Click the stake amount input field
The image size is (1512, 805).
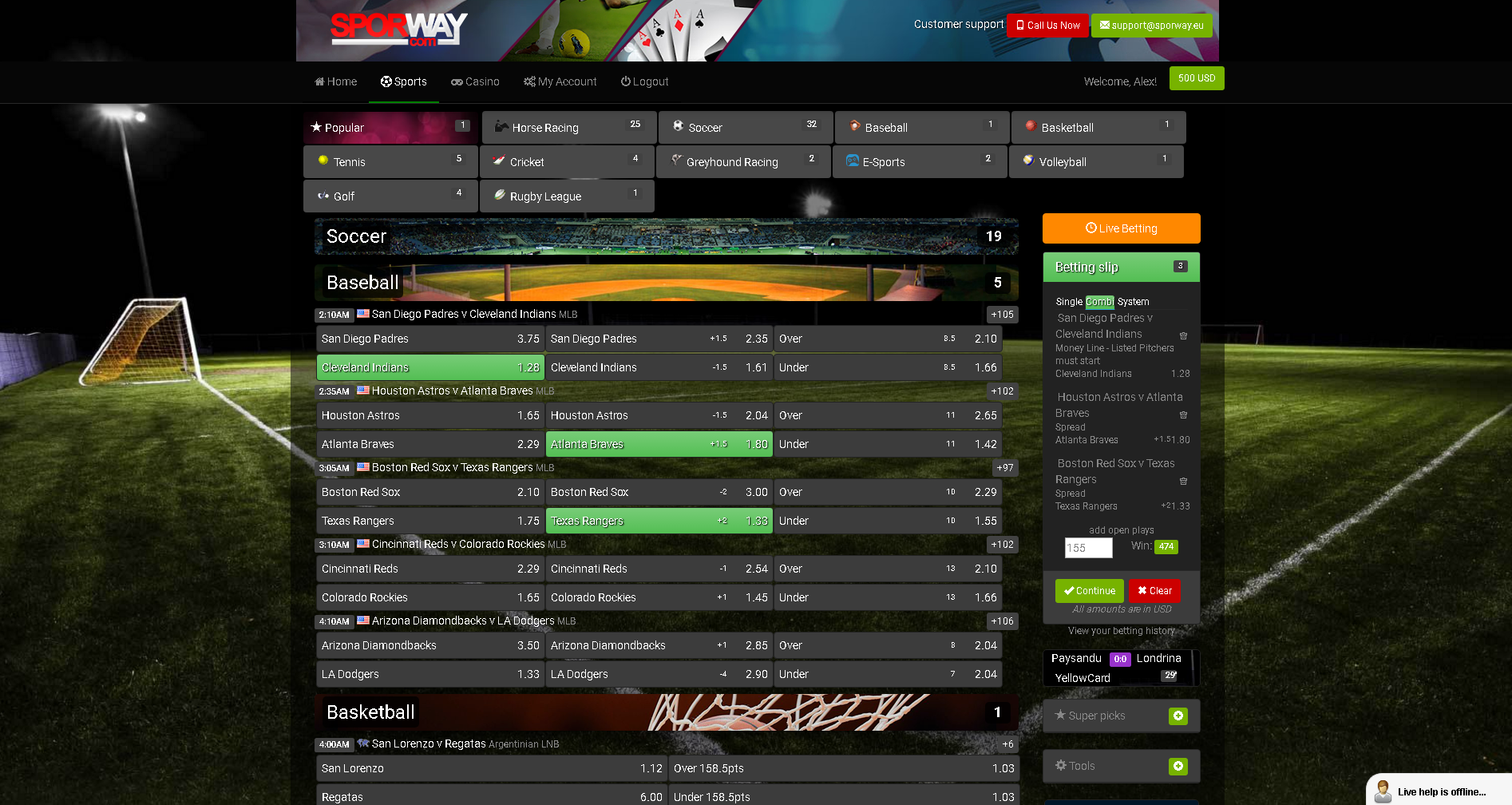click(x=1088, y=548)
